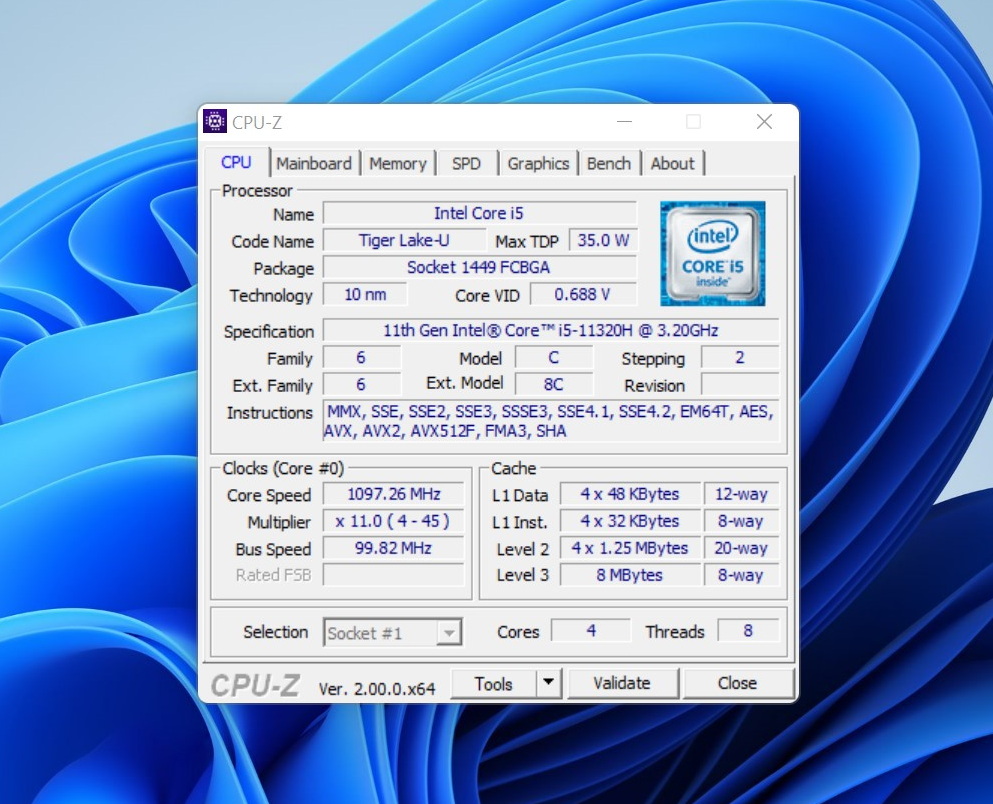Show the About tab
This screenshot has width=993, height=804.
pyautogui.click(x=673, y=163)
